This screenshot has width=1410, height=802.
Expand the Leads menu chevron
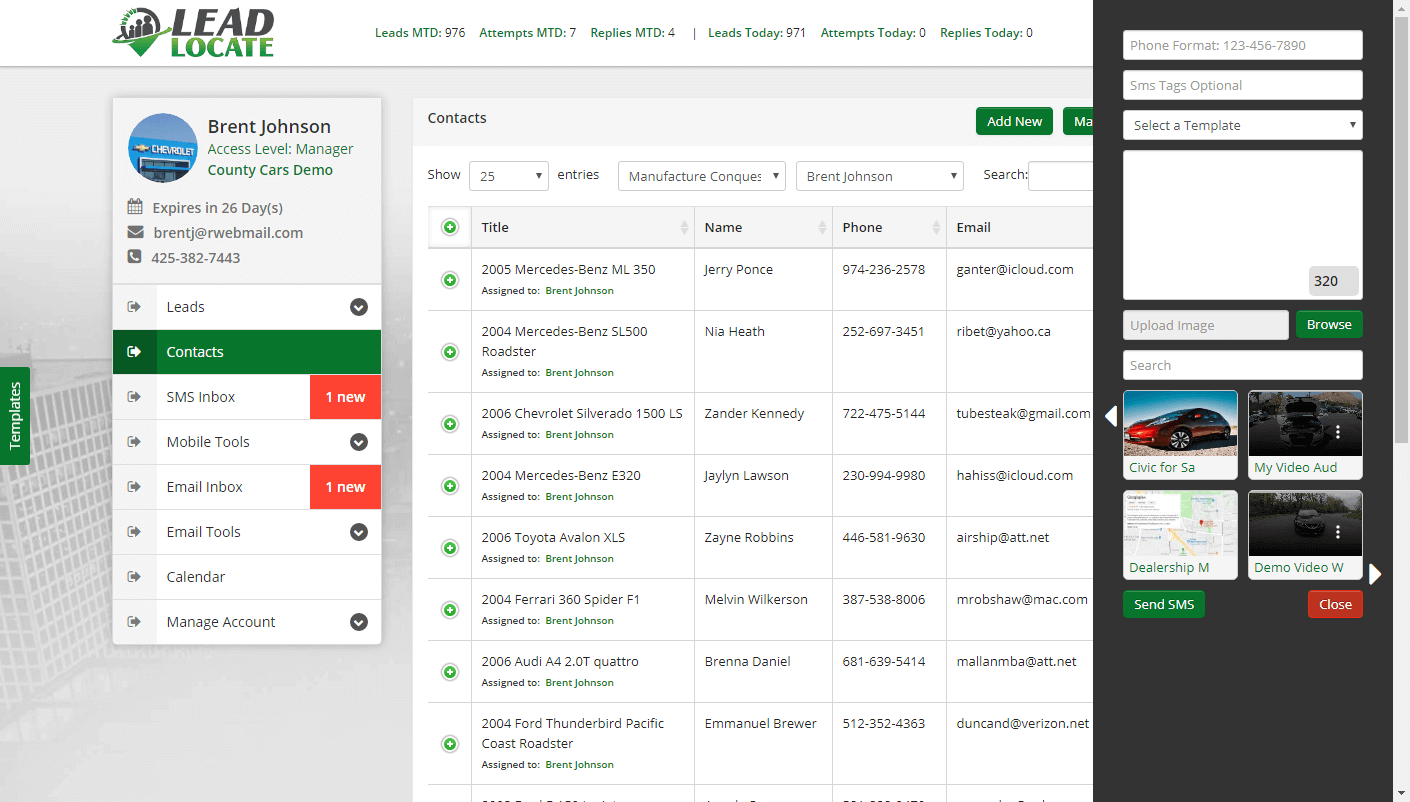click(359, 307)
